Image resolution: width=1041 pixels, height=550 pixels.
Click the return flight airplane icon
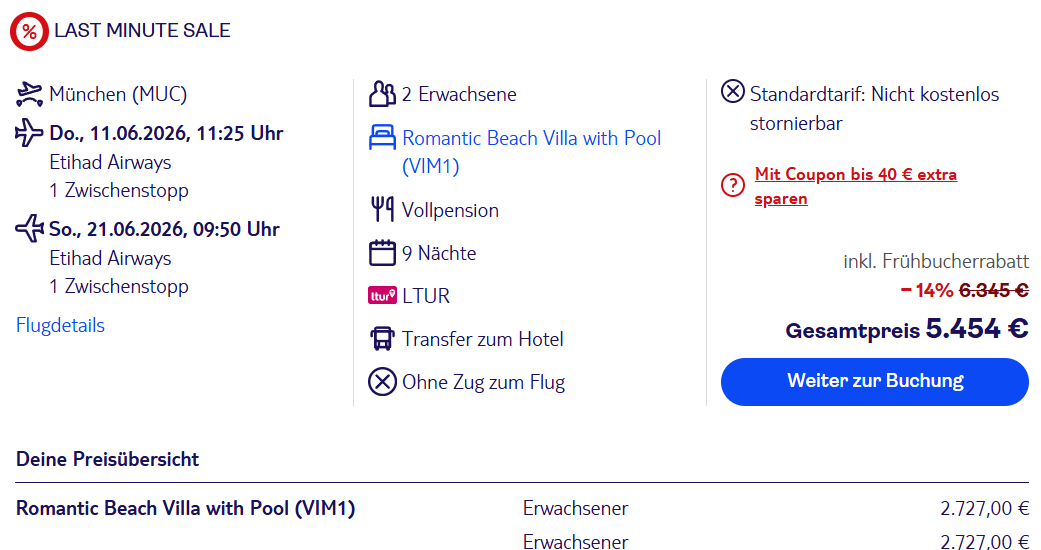[29, 229]
